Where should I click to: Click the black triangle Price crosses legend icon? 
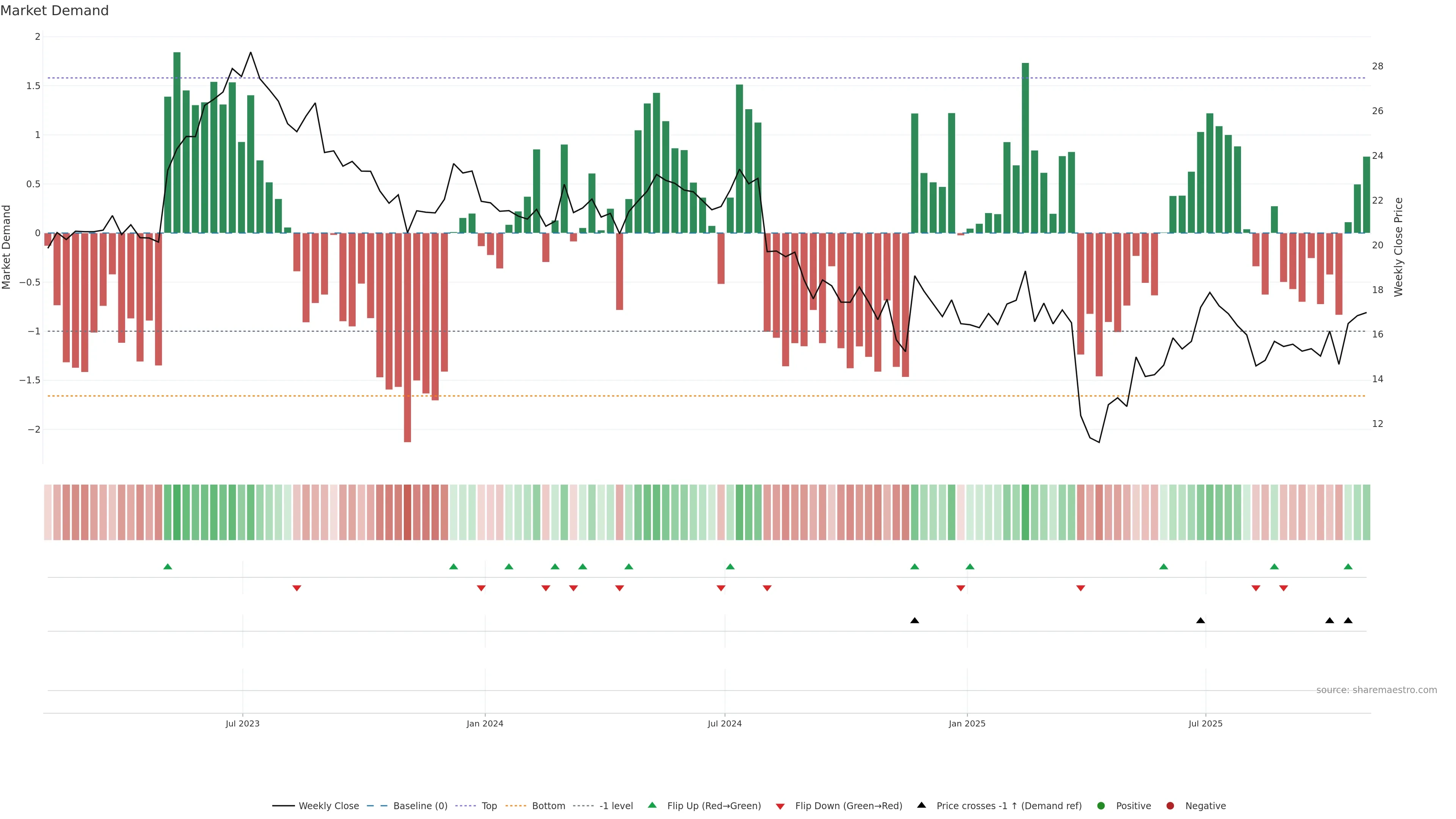click(921, 805)
